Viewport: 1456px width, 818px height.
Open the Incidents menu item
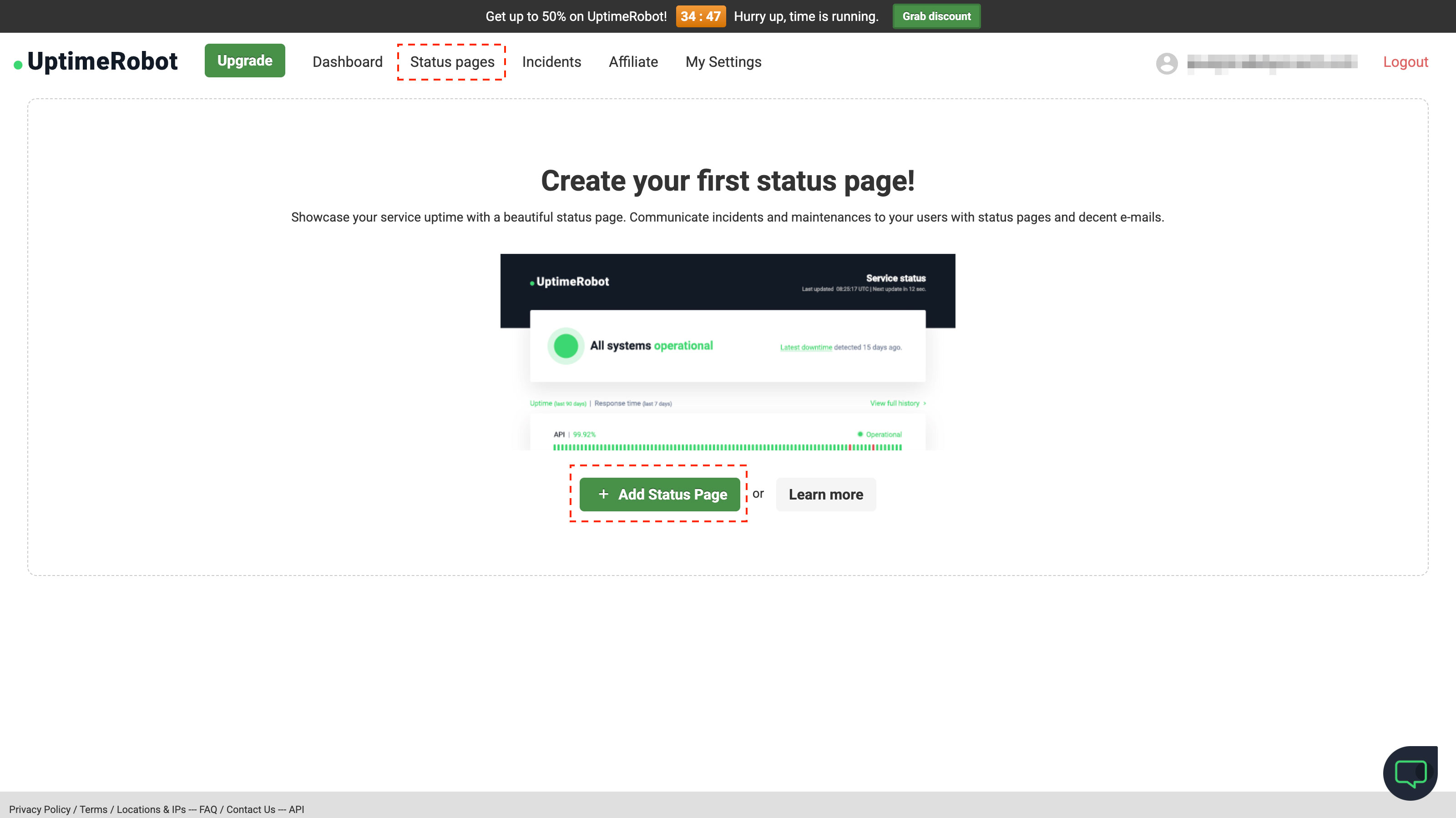[551, 61]
